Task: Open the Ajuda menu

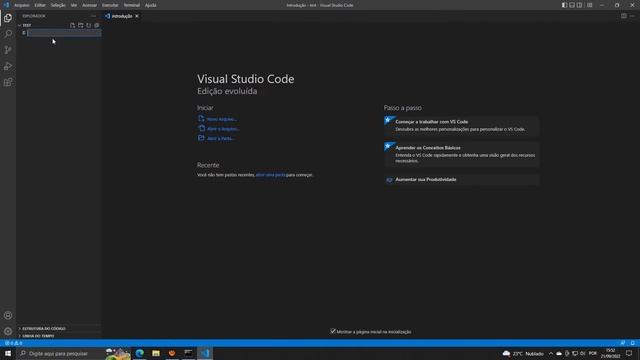Action: pyautogui.click(x=151, y=5)
